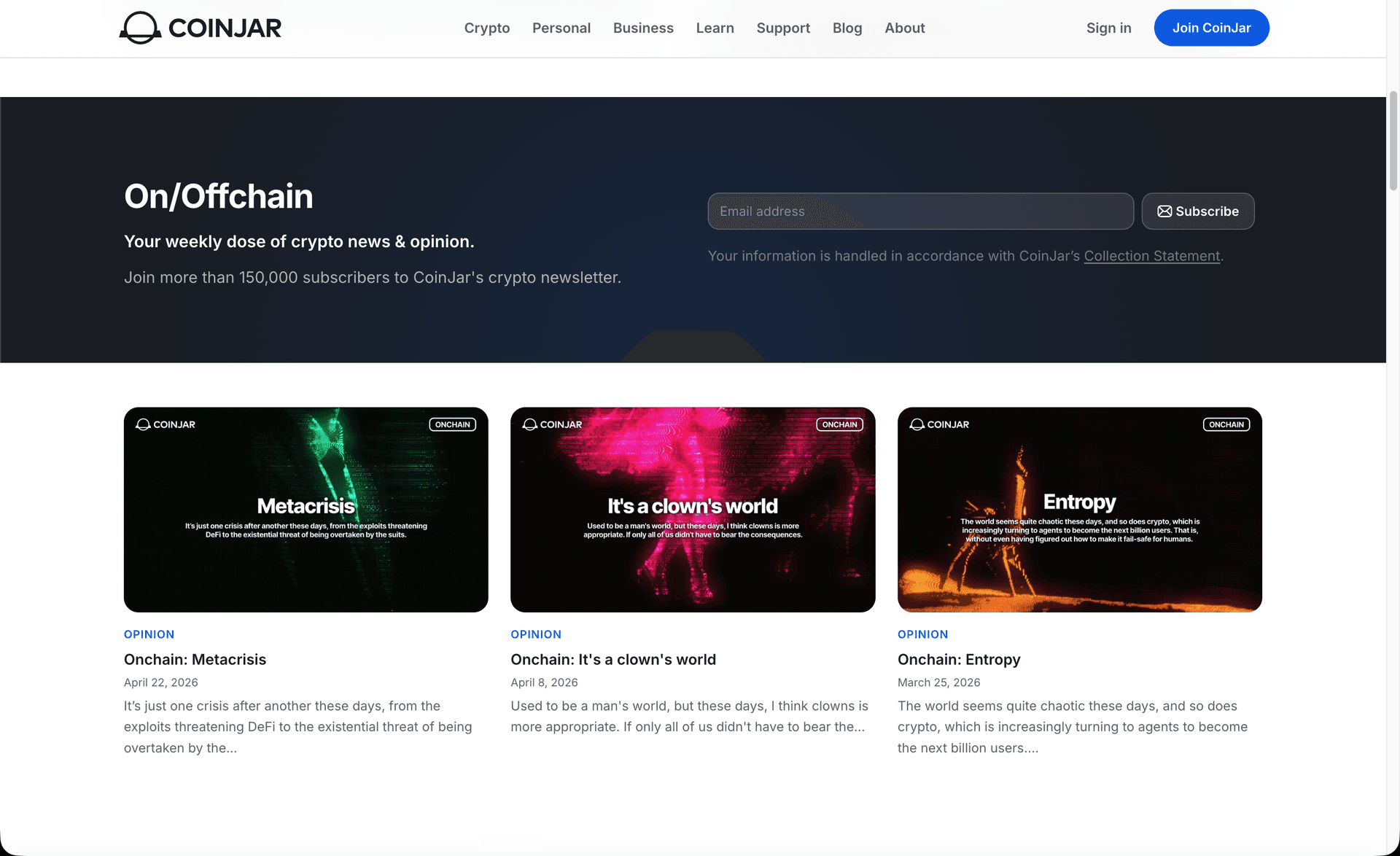Click OPINION tag above It's a clown's world

click(x=536, y=634)
